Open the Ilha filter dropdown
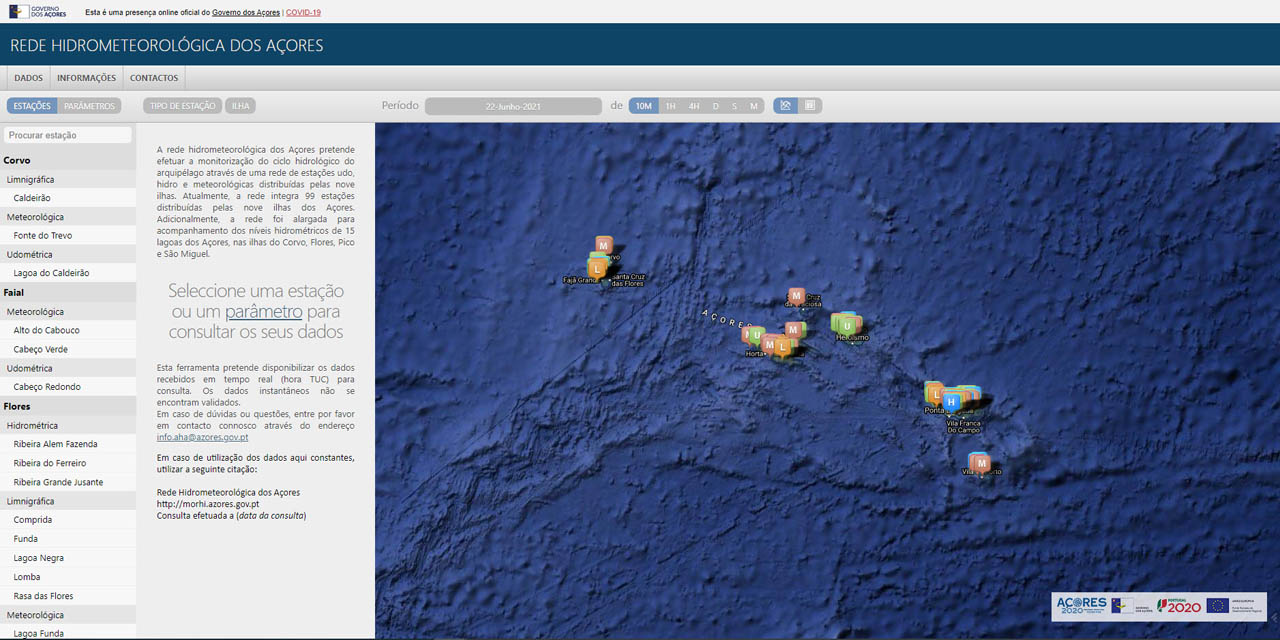The height and width of the screenshot is (640, 1280). click(240, 106)
